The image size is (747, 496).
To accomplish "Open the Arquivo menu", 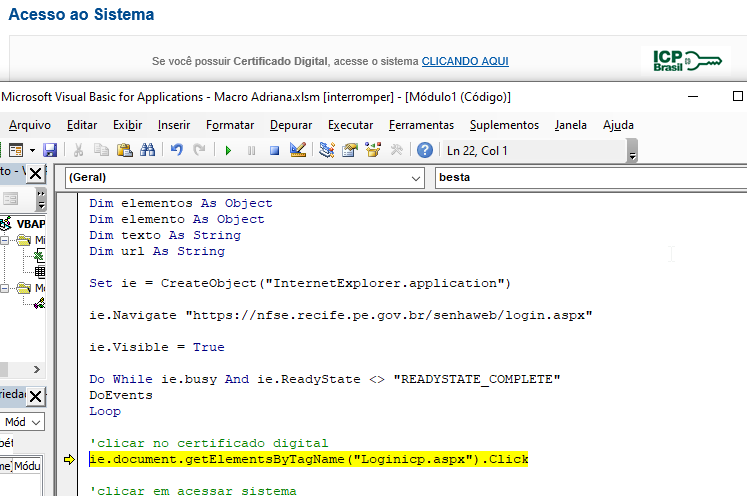I will click(30, 125).
